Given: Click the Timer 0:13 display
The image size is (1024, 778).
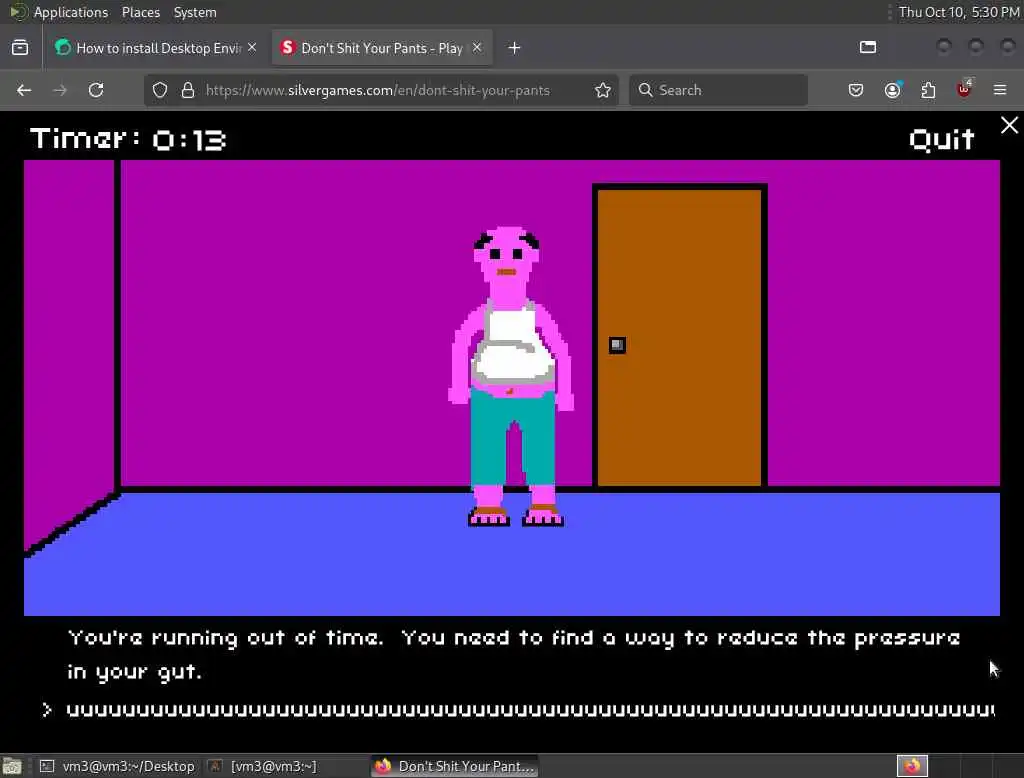Looking at the screenshot, I should (127, 139).
